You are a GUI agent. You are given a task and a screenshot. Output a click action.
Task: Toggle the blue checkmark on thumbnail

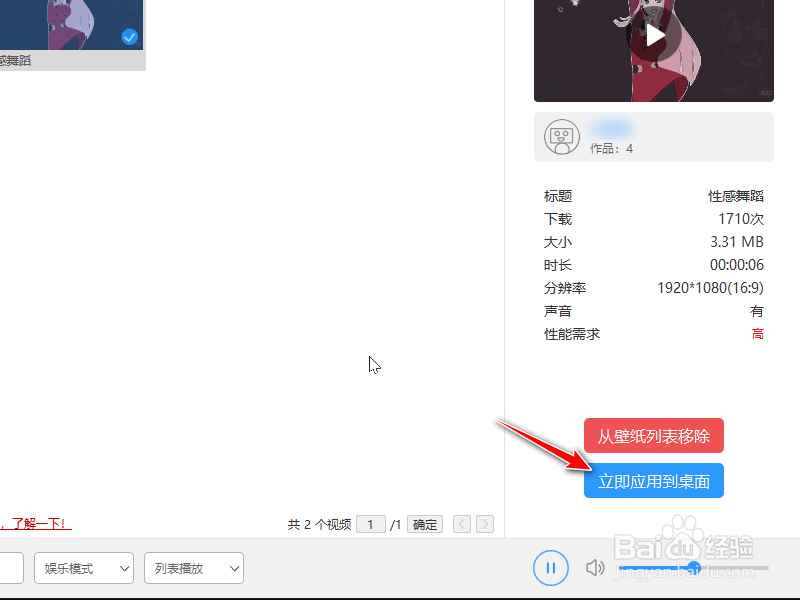point(130,37)
